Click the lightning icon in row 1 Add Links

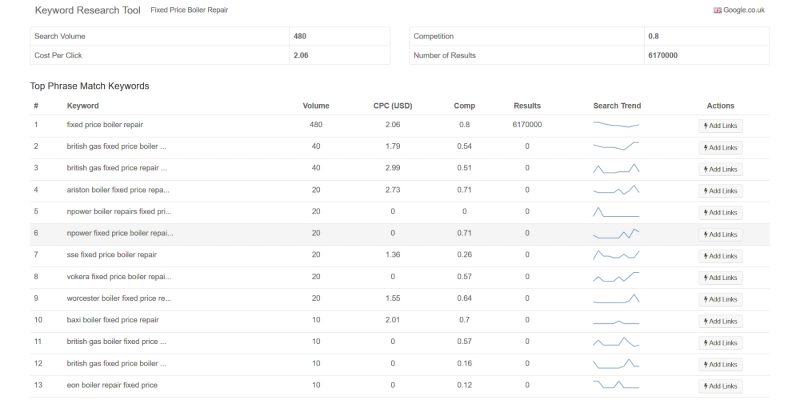coord(706,126)
